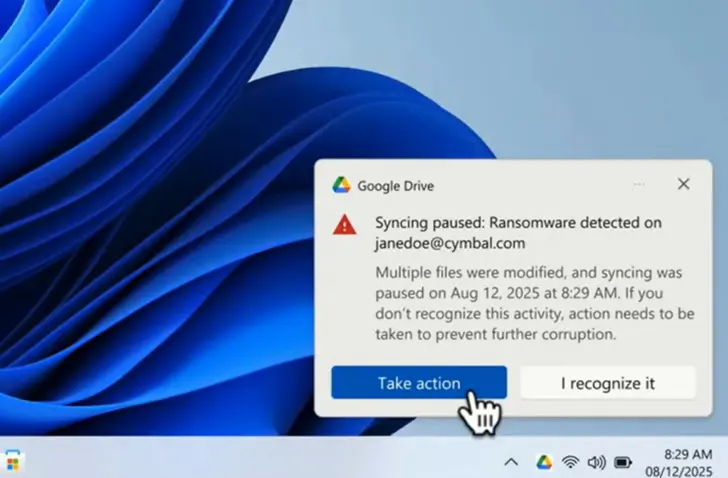This screenshot has width=728, height=478.
Task: Select the janedoe@cymbal.com email text
Action: (450, 243)
